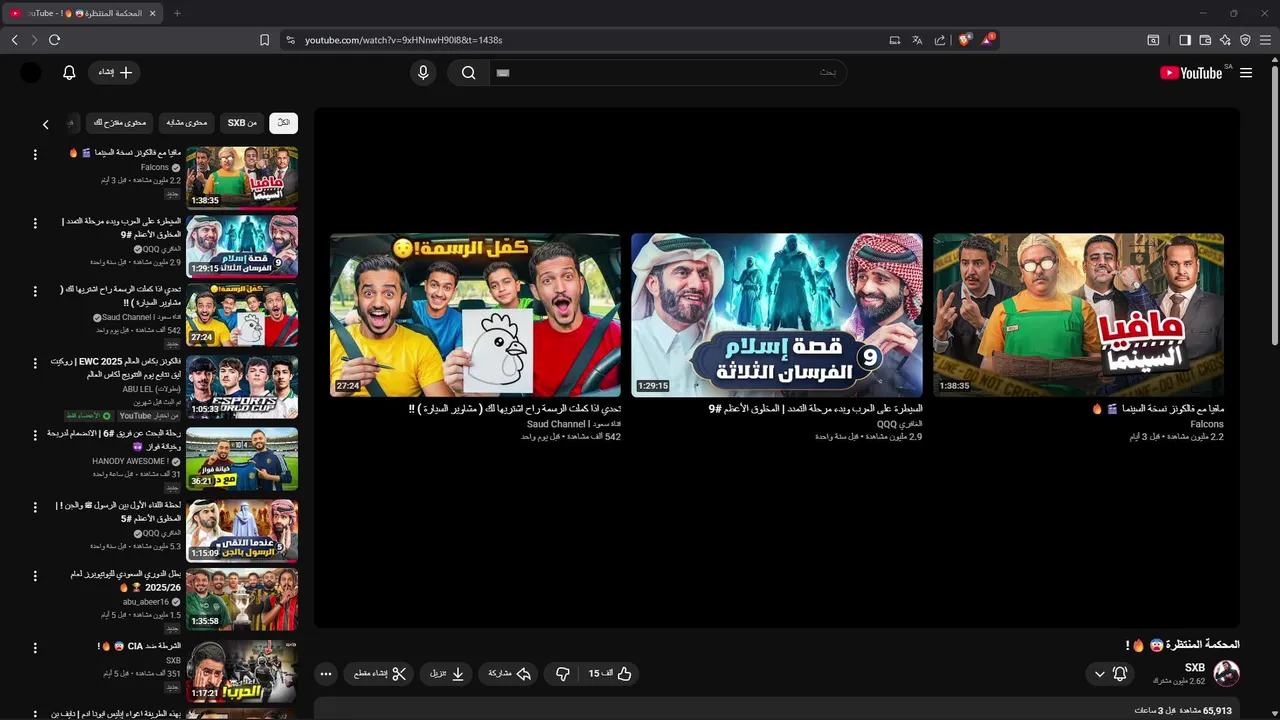Reload the page
The image size is (1280, 720).
click(54, 40)
